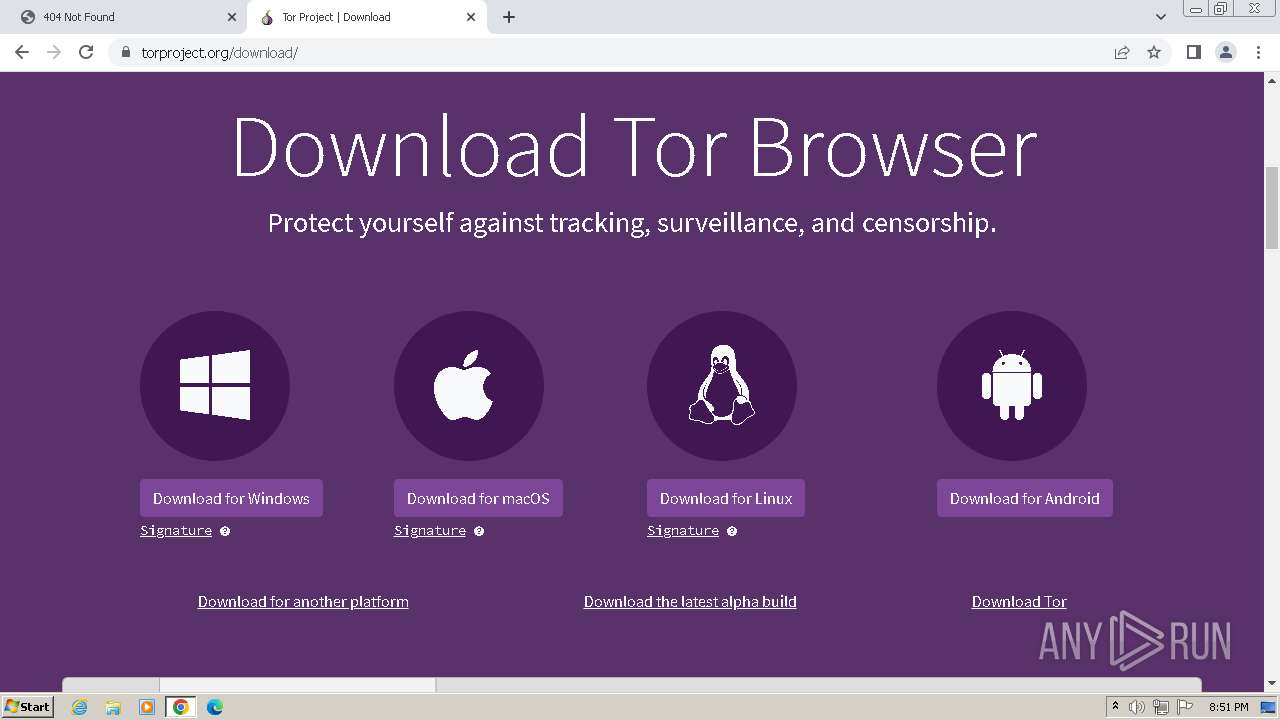
Task: Click the Windows logo circle icon
Action: 215,386
